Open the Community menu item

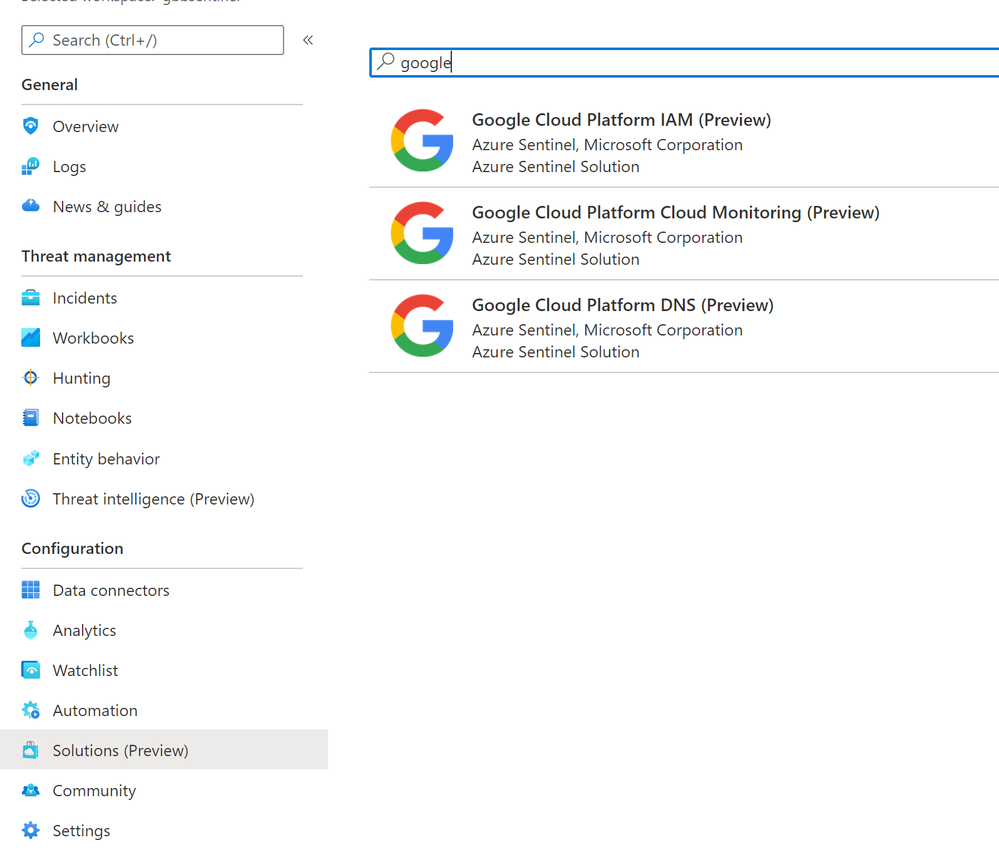[x=94, y=791]
